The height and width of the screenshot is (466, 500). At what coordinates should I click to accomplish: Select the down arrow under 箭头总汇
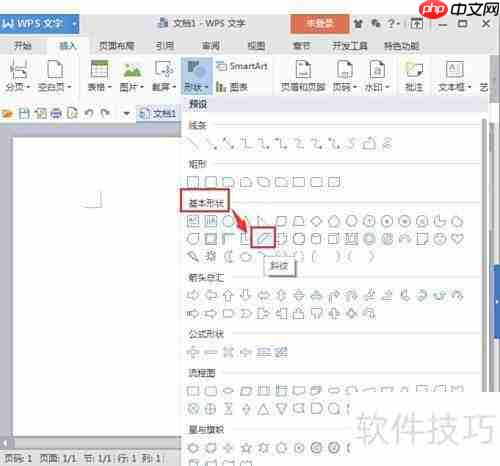point(246,295)
